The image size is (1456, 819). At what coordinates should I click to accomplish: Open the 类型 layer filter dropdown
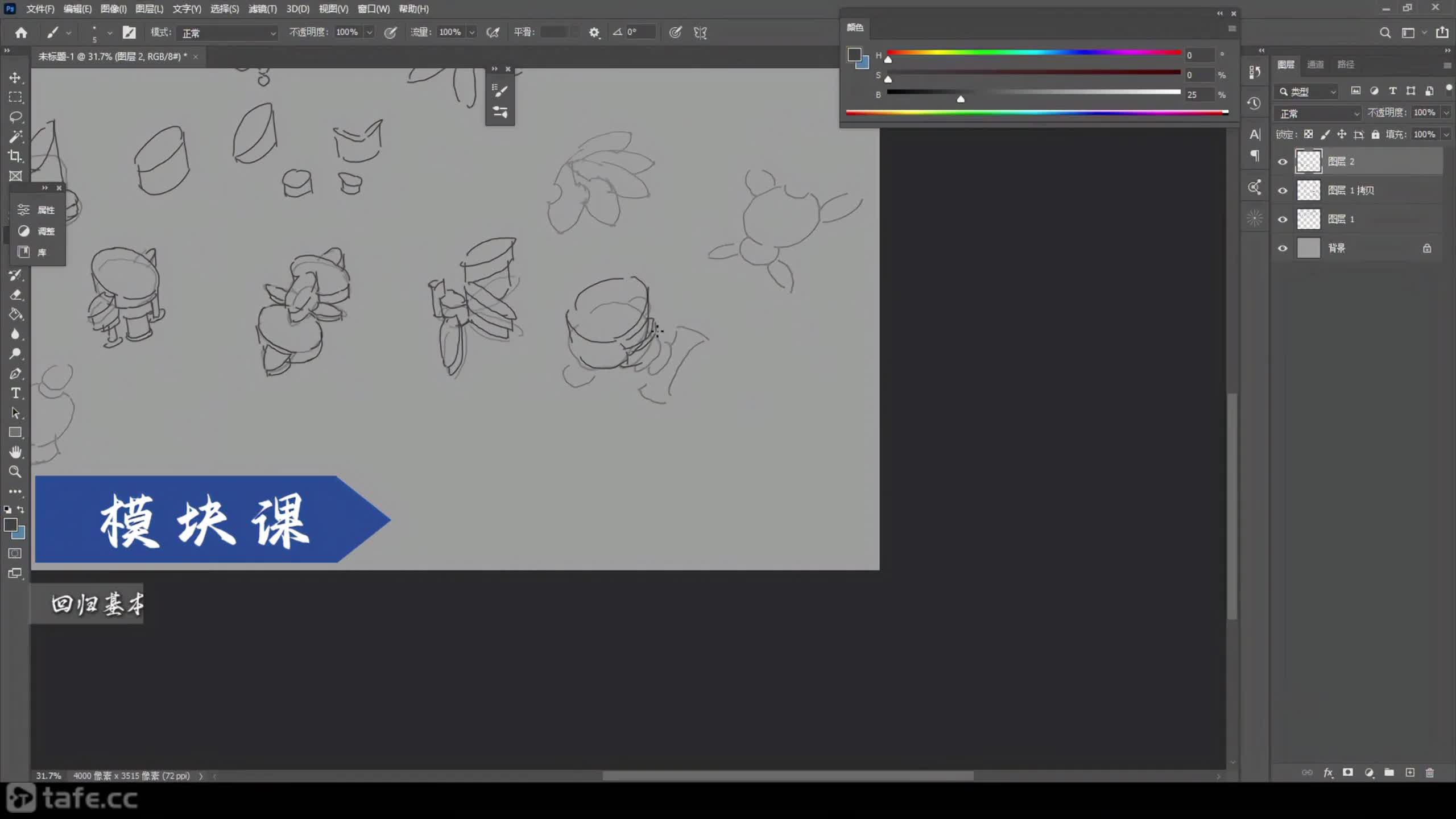(x=1308, y=92)
